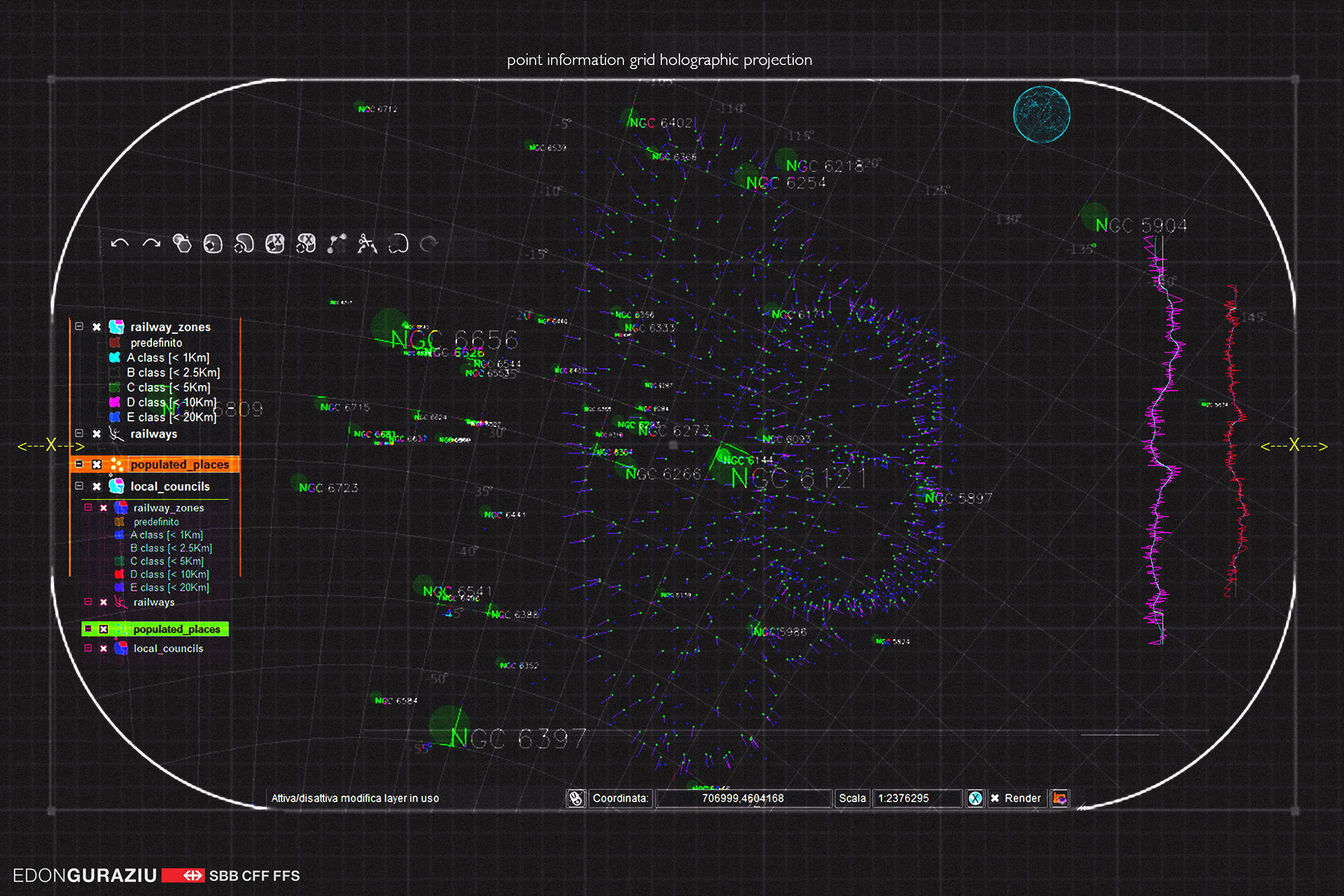Click the Scala value field 1:2376295
Viewport: 1344px width, 896px height.
[x=917, y=798]
